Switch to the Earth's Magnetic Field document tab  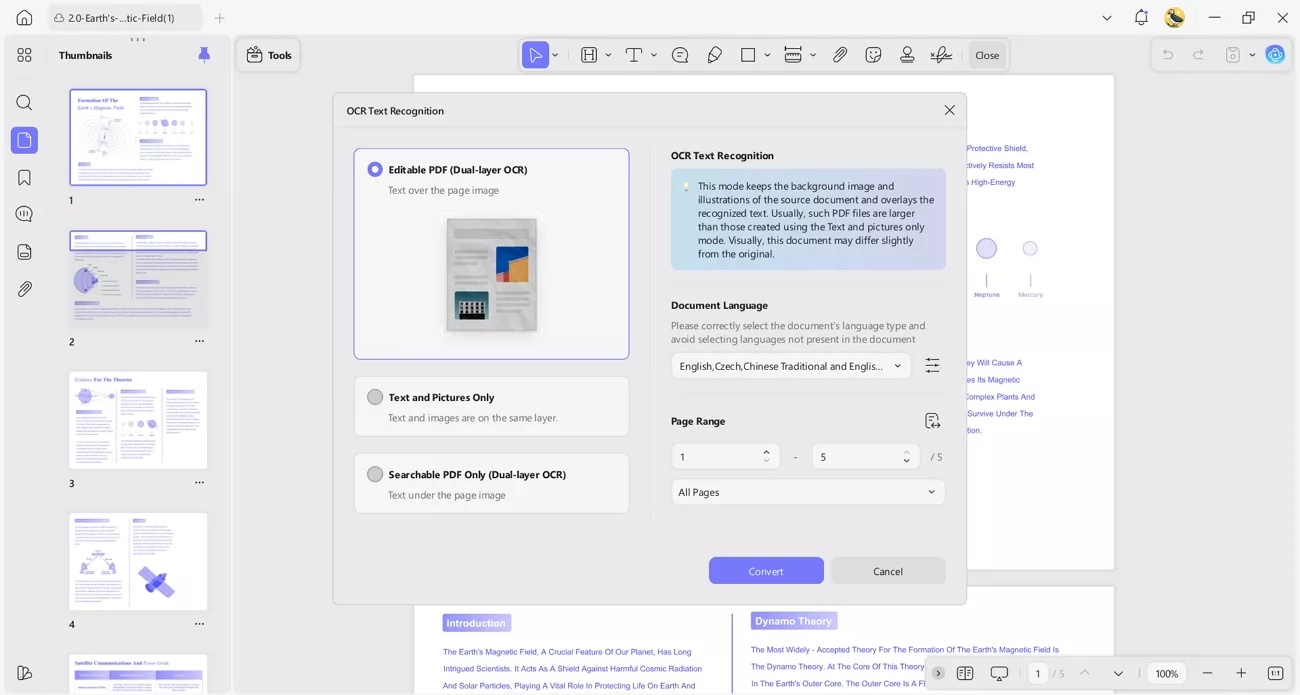[x=118, y=17]
